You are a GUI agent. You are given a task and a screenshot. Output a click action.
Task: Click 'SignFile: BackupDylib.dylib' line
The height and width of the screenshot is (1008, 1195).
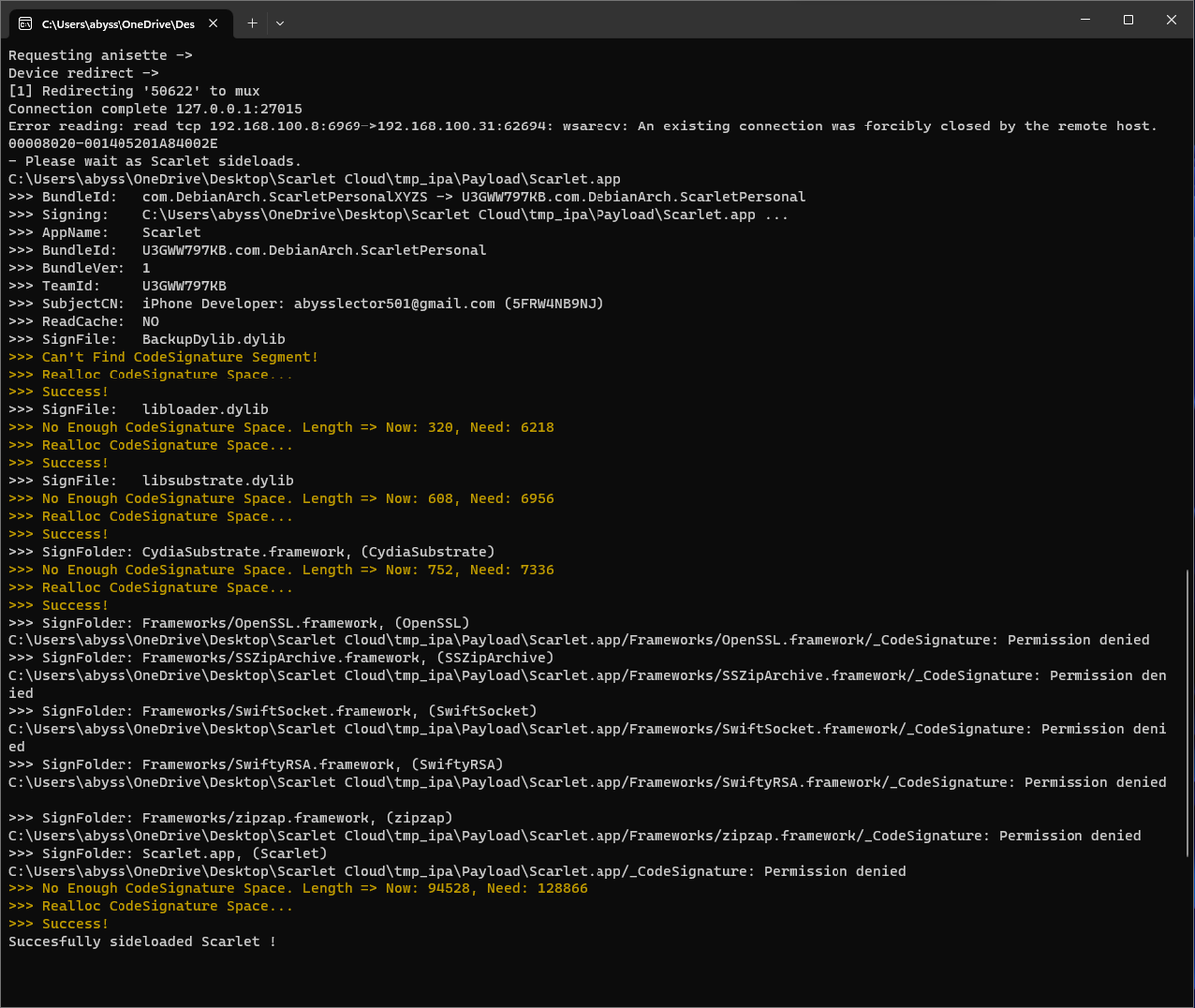tap(146, 339)
